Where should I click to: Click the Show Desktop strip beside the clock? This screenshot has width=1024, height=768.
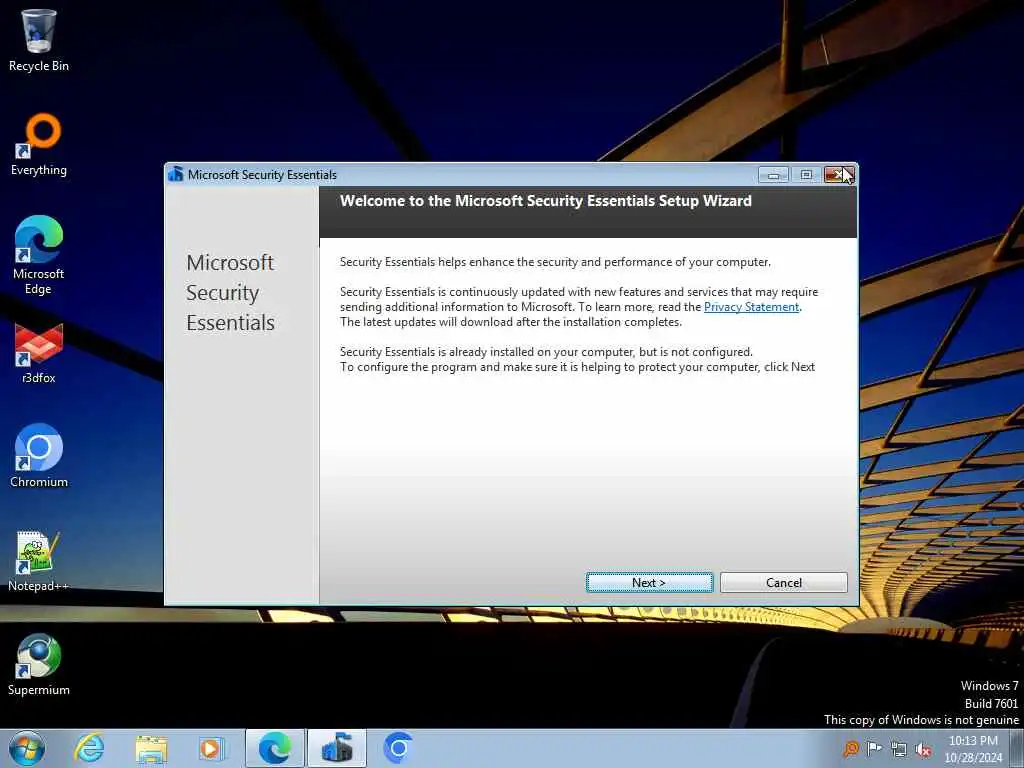click(1017, 748)
